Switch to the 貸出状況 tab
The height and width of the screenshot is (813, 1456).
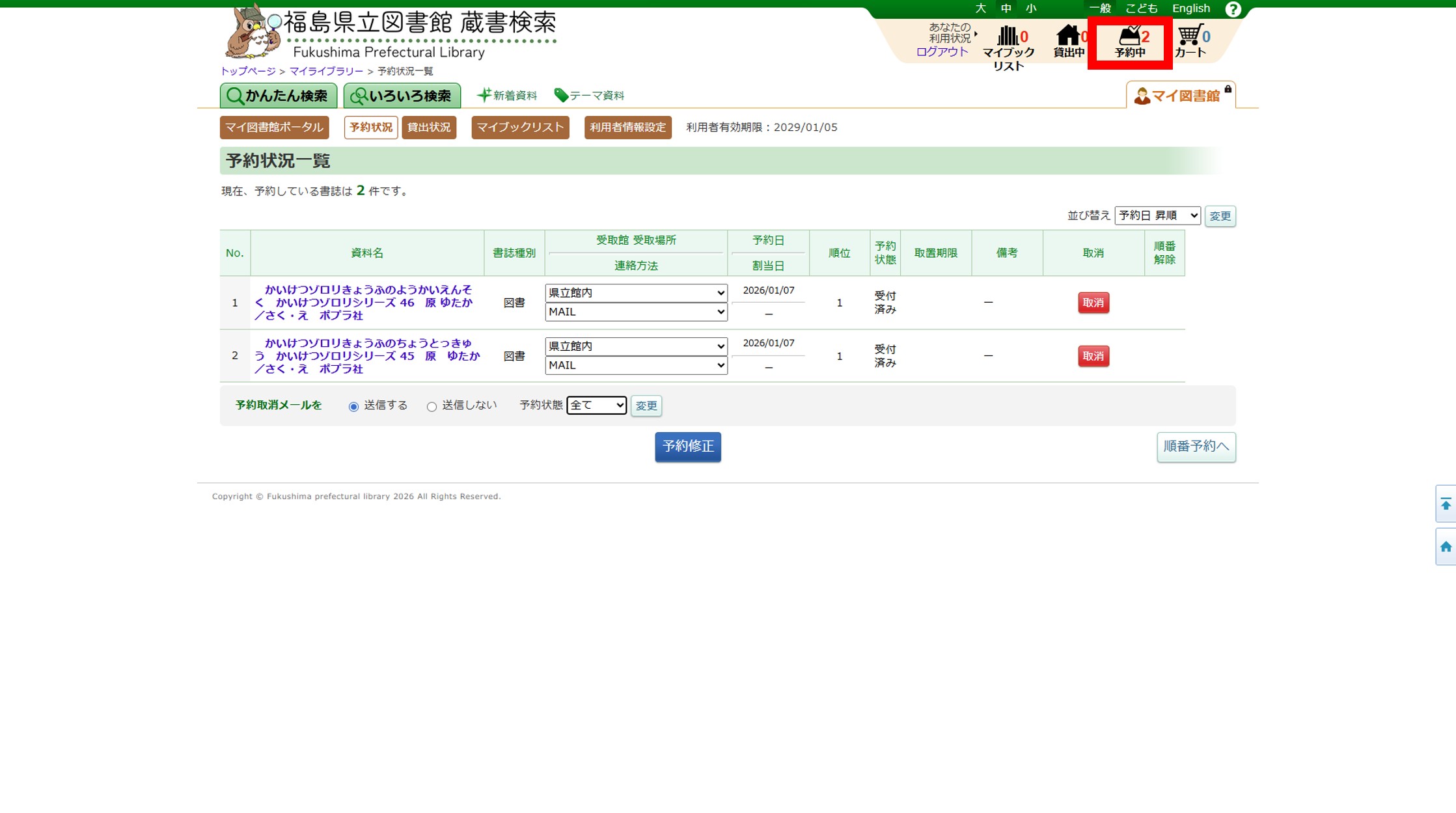point(428,127)
